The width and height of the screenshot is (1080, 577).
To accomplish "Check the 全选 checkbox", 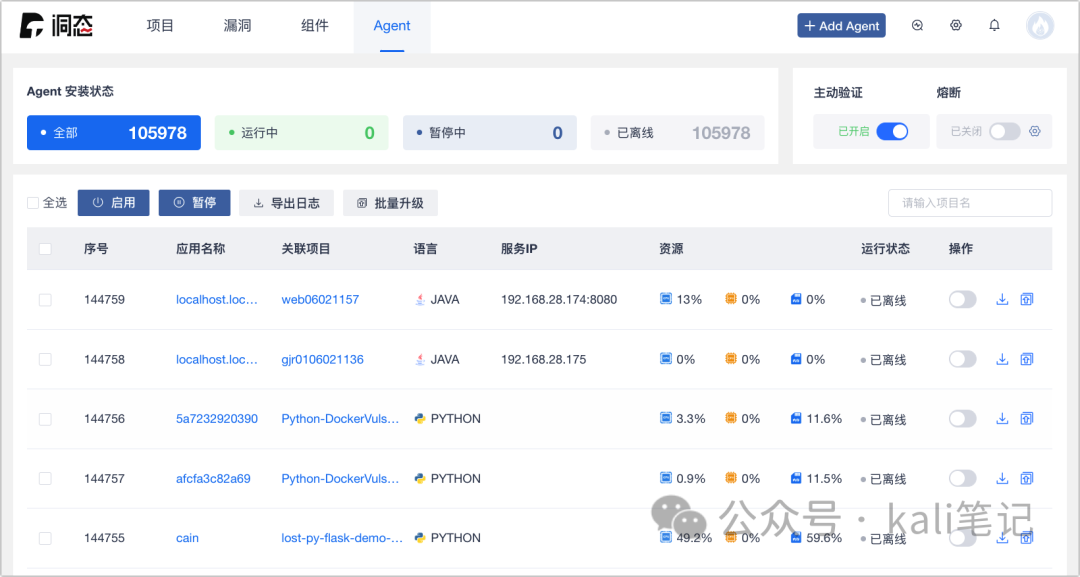I will pyautogui.click(x=32, y=202).
